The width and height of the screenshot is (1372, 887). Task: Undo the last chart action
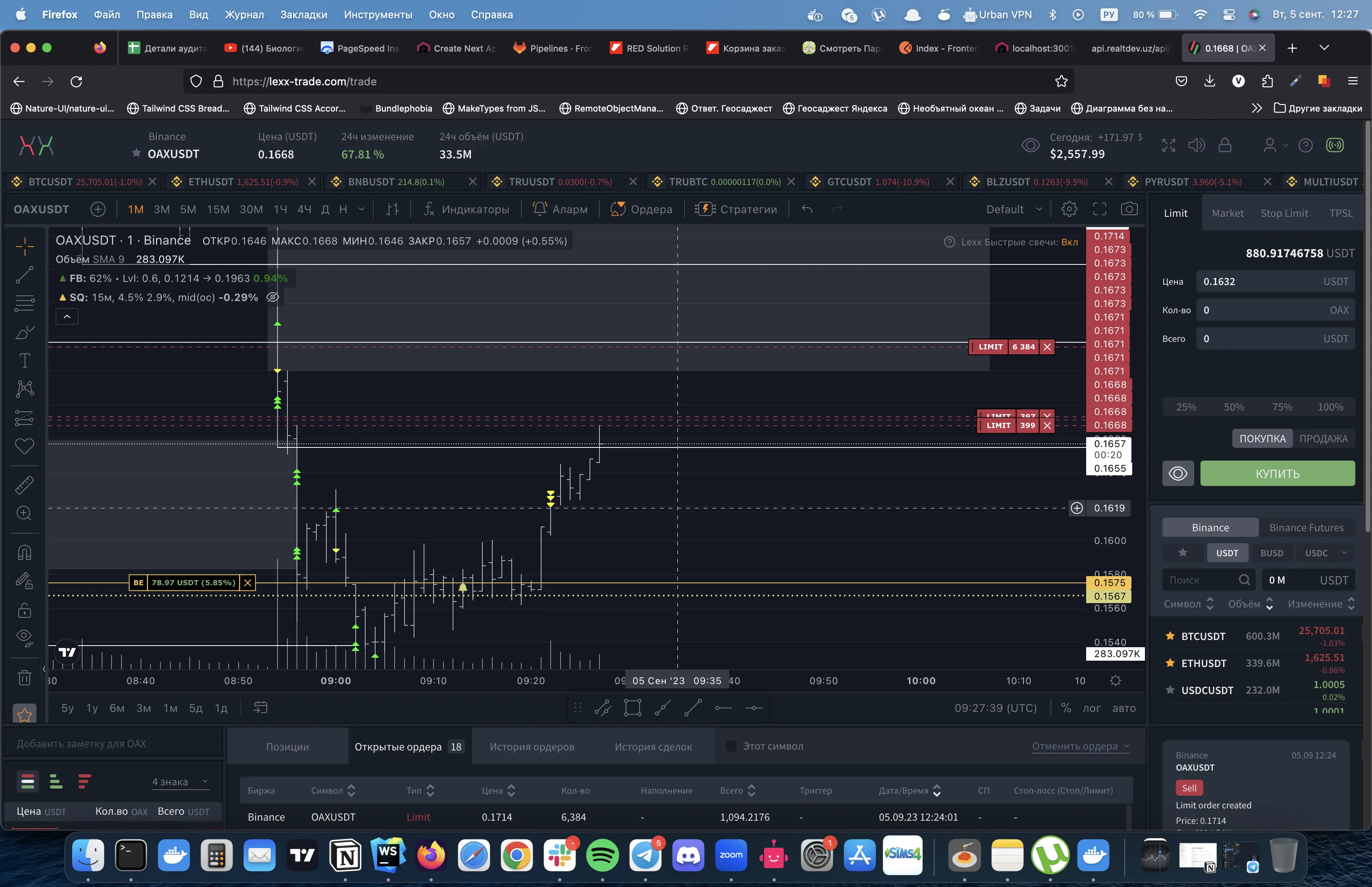(x=807, y=209)
